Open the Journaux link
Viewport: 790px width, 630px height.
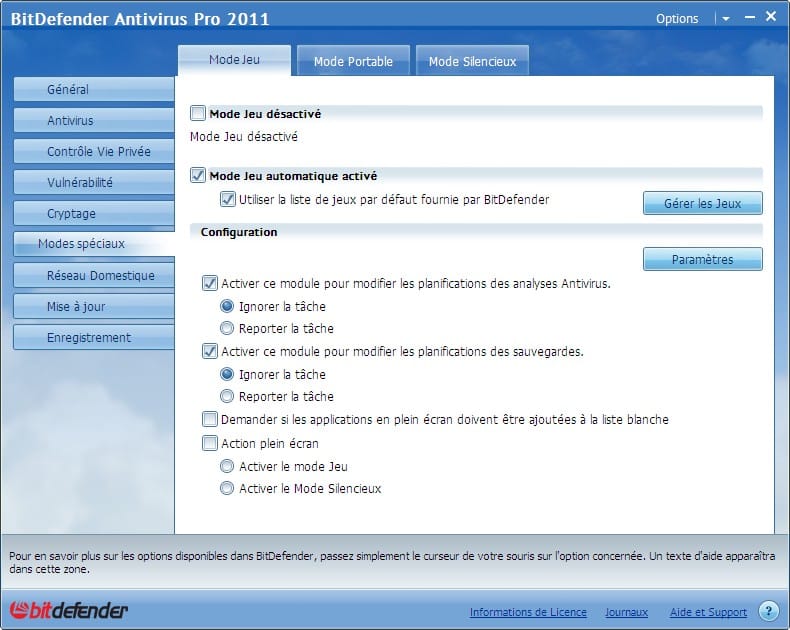[x=626, y=612]
